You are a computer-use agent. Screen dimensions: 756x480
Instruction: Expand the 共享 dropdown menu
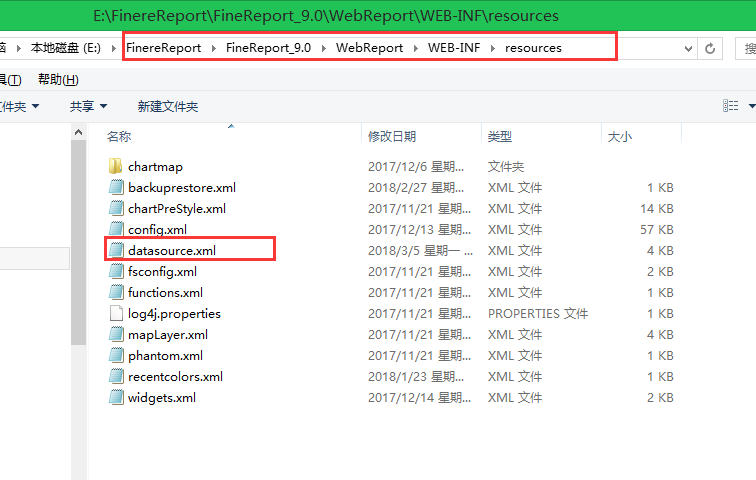point(104,106)
